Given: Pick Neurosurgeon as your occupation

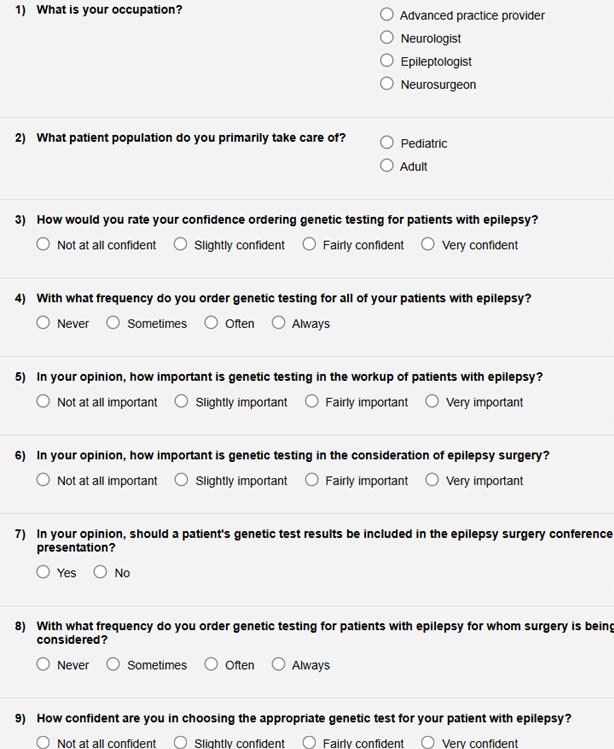Looking at the screenshot, I should [387, 84].
